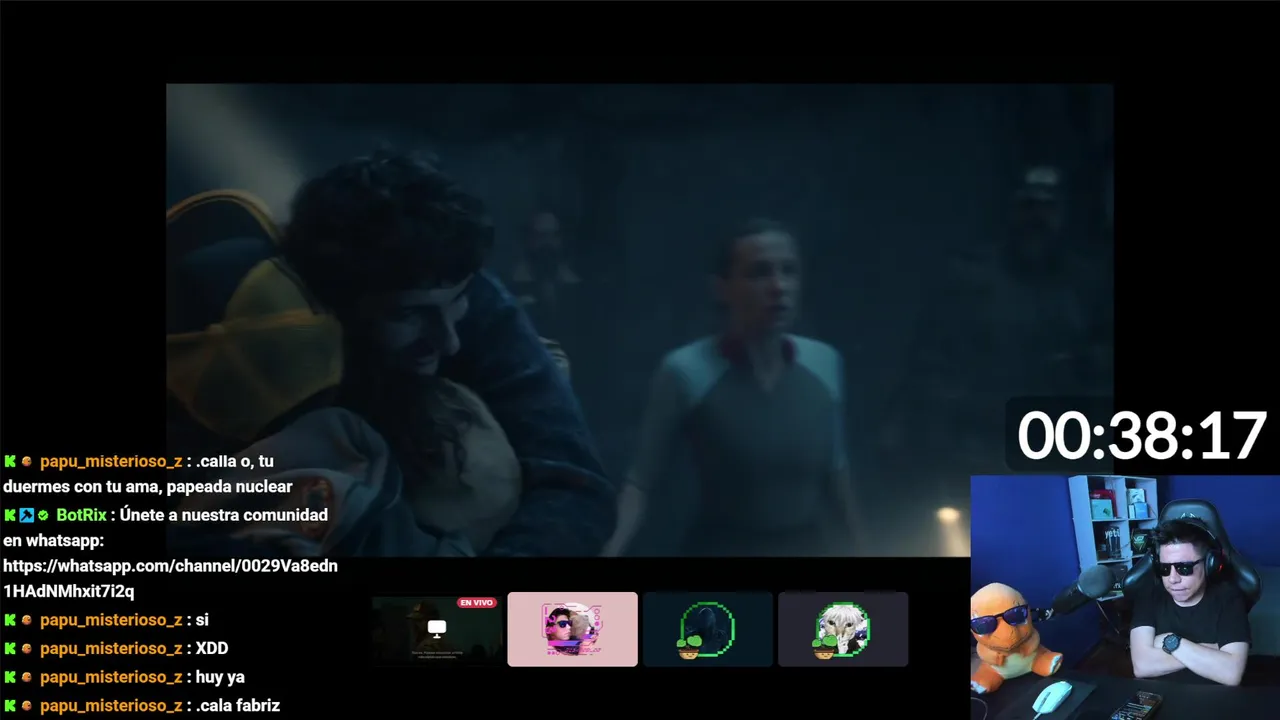Click the blue moderator badge beside BotRix
Image resolution: width=1280 pixels, height=720 pixels.
[27, 515]
